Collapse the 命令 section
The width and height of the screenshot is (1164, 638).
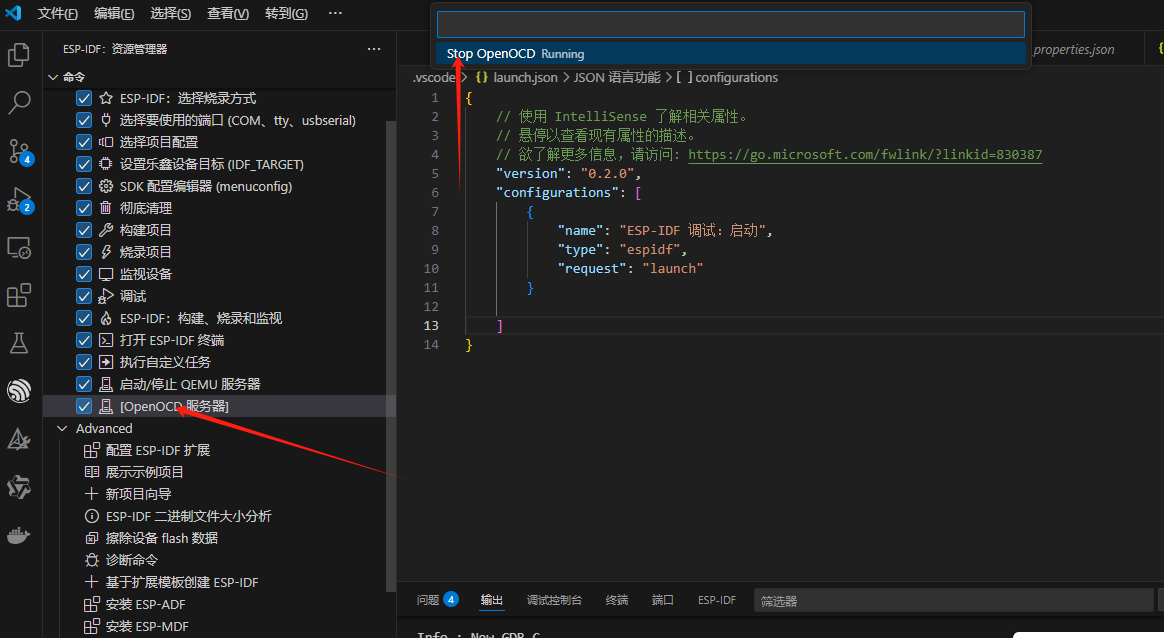pyautogui.click(x=53, y=77)
